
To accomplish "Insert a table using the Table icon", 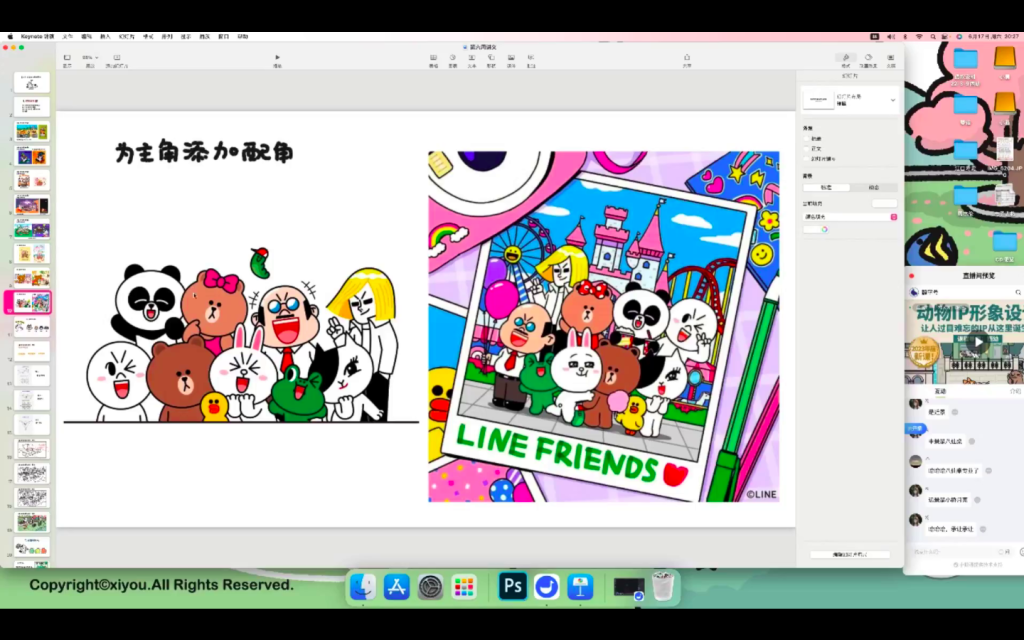I will [x=433, y=58].
